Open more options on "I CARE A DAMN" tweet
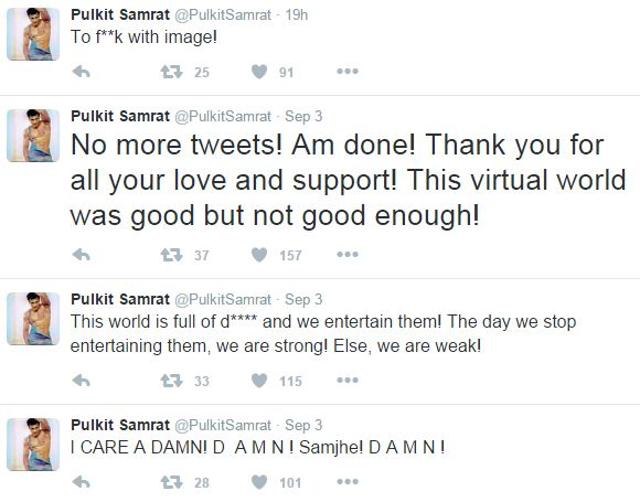640x502 pixels. tap(348, 482)
